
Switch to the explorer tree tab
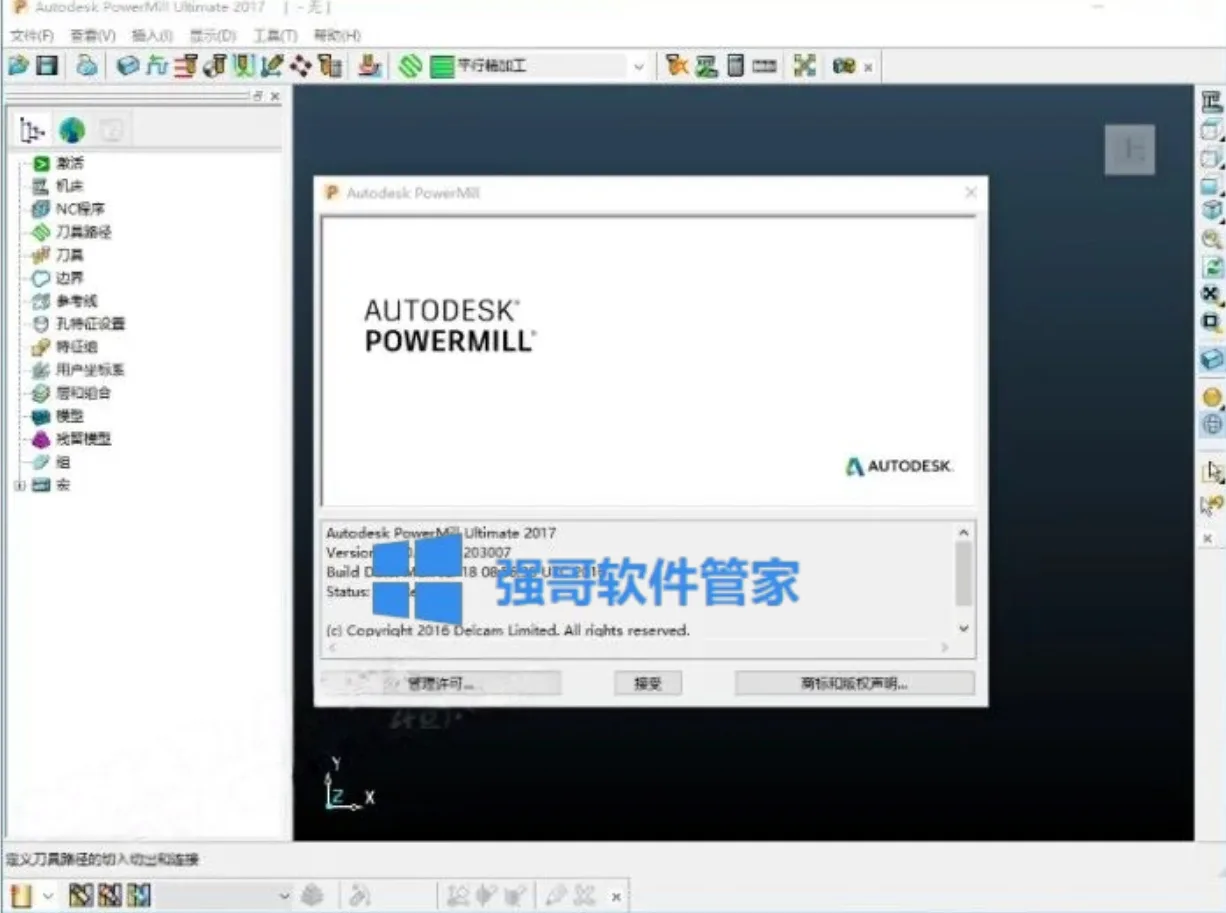coord(32,129)
